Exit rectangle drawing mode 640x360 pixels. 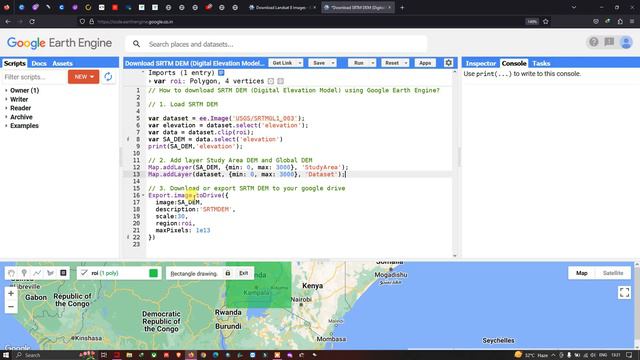click(x=244, y=273)
